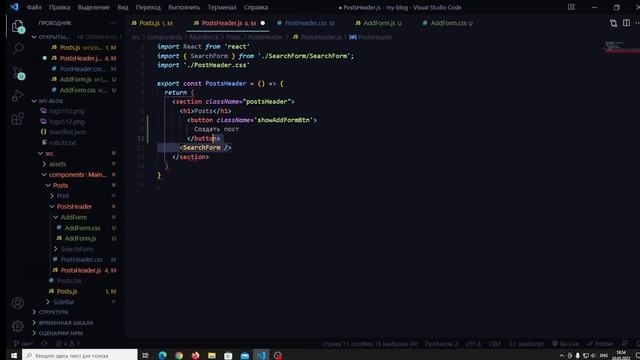Expand the Sidebar folder

pos(48,302)
